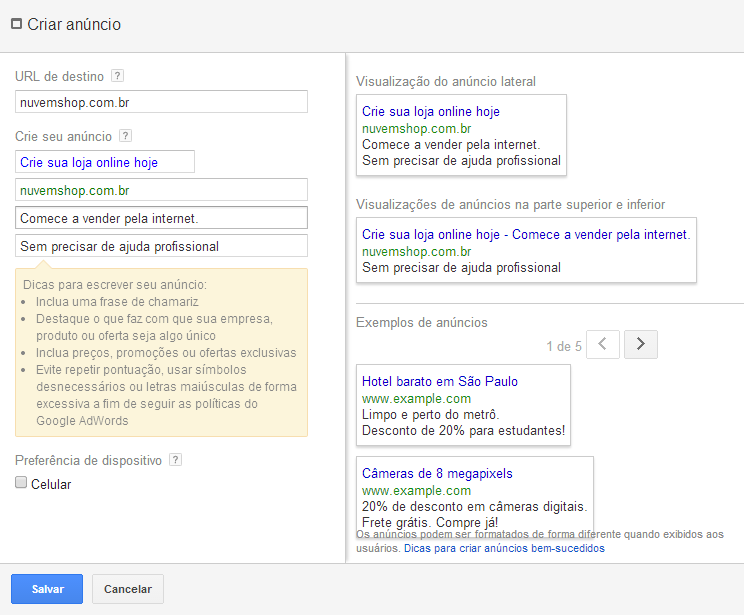
Task: Click 'nuvemshop.com.br' in side ad preview
Action: [417, 129]
